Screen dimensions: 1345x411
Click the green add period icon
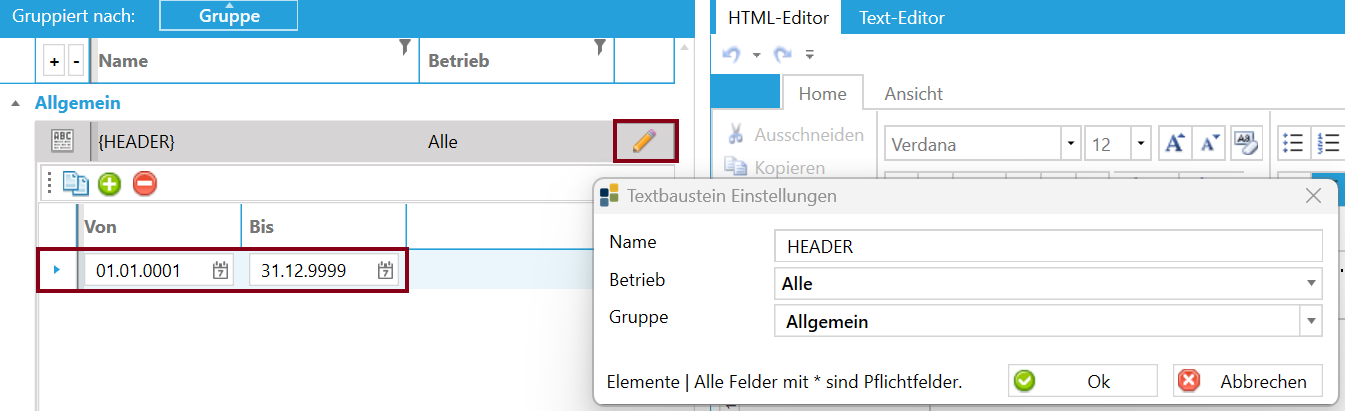point(109,183)
